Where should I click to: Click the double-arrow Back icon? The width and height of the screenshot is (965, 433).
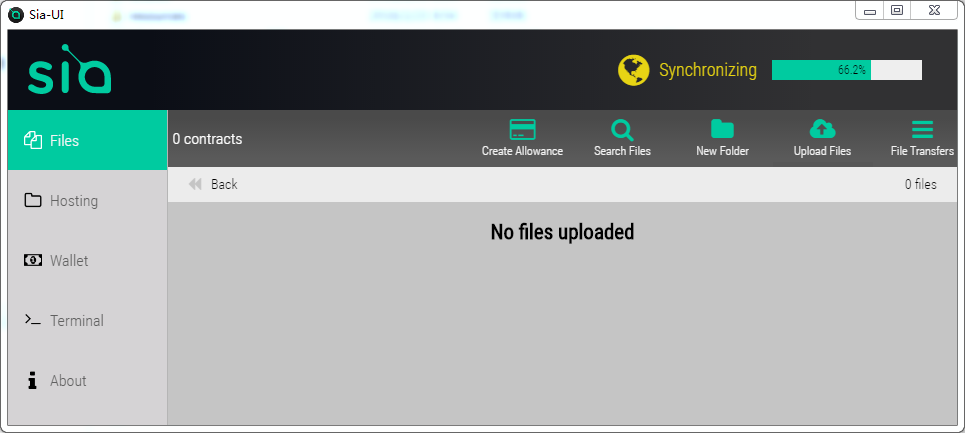[195, 184]
